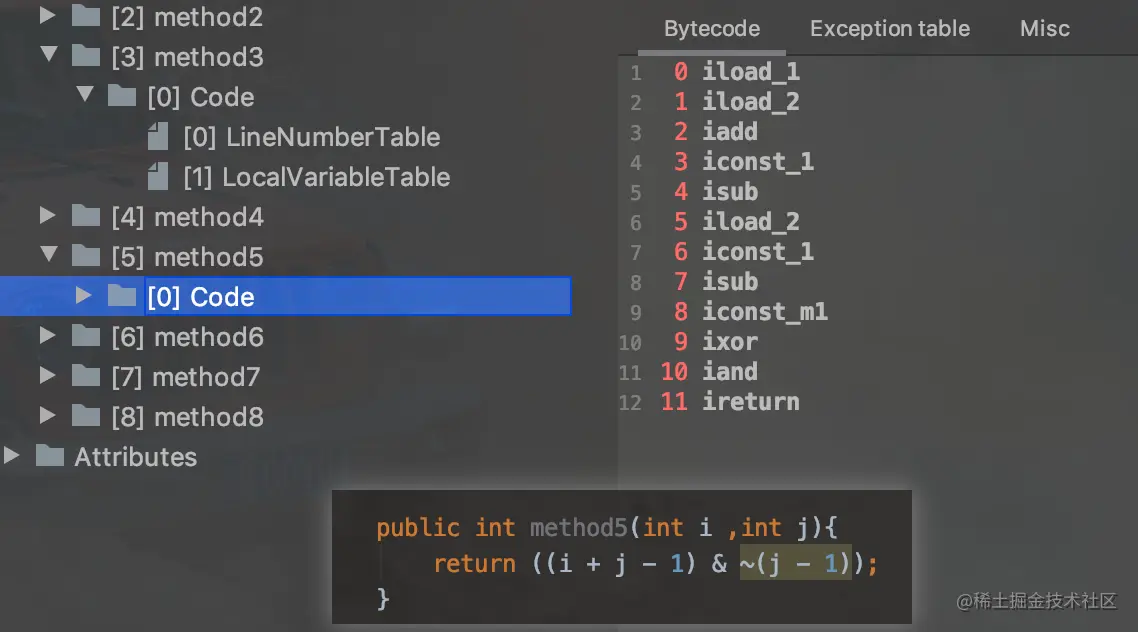Click the Attributes folder icon
Screen dimensions: 1138x632
[x=49, y=456]
